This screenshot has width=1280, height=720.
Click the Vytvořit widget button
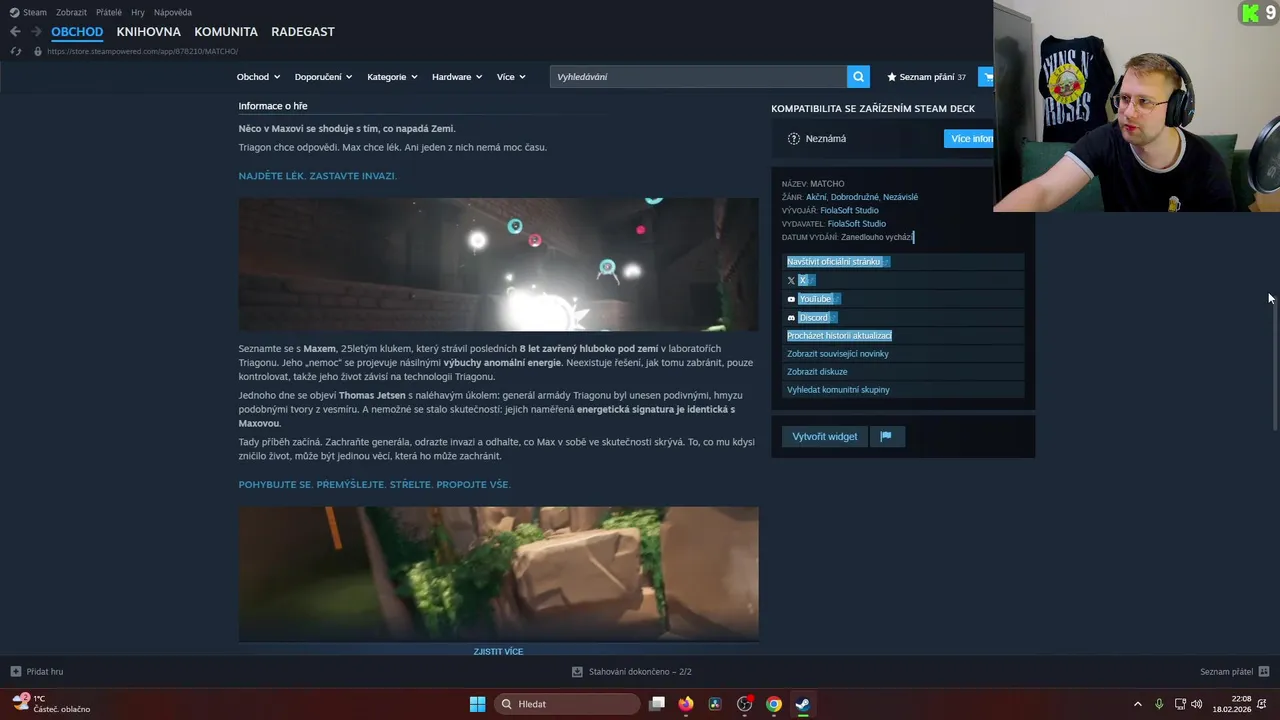tap(825, 436)
